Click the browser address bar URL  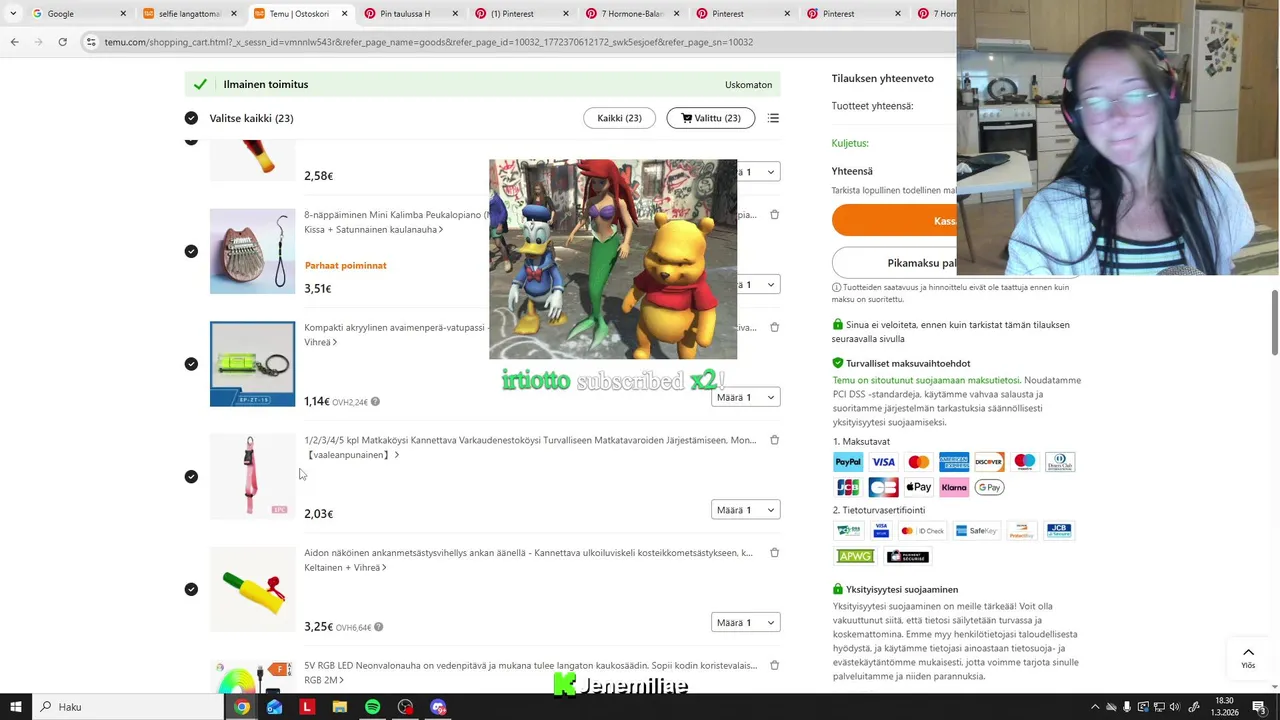pos(428,42)
